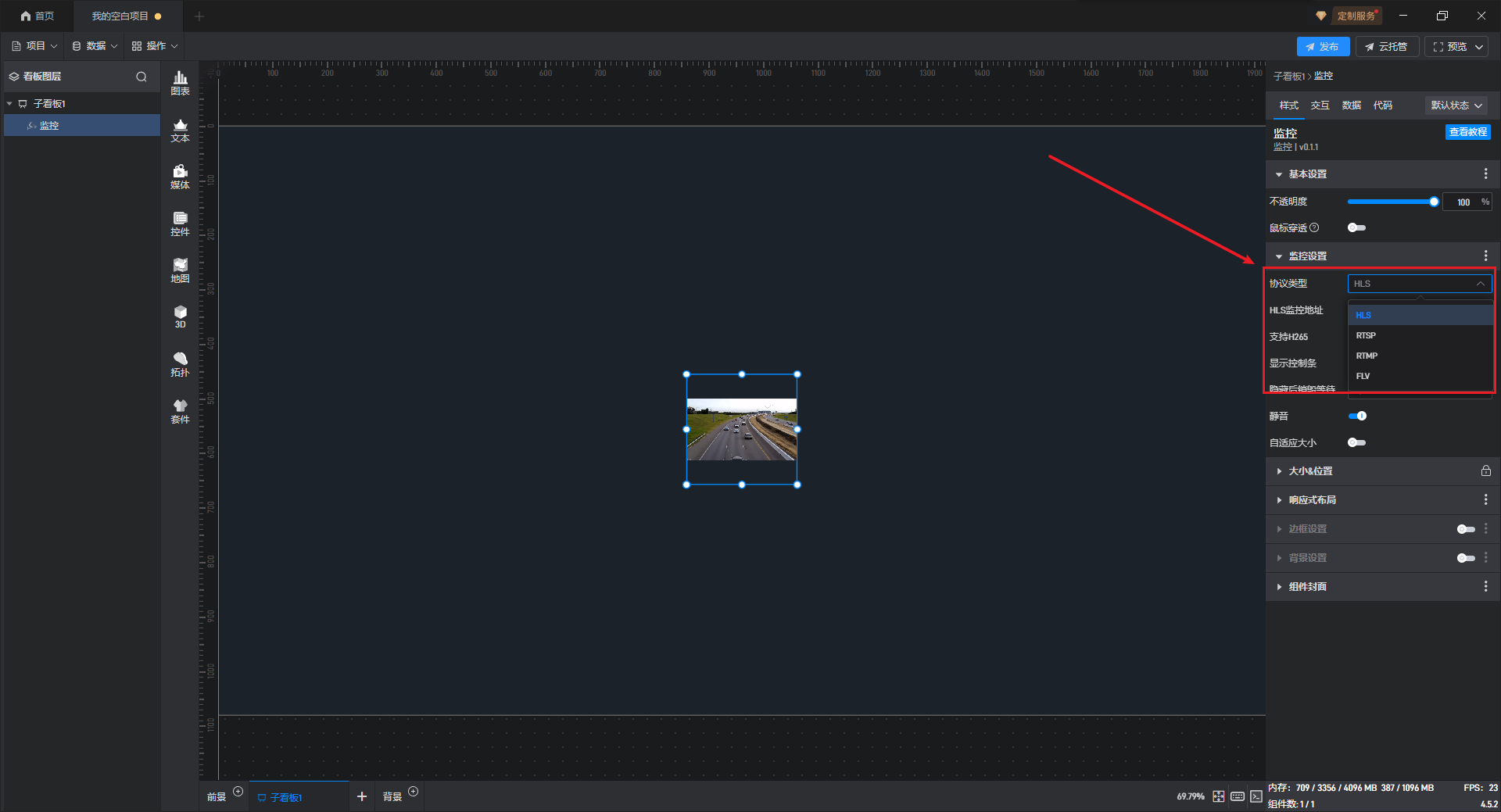1501x812 pixels.
Task: Click the 预览 preview button
Action: [1449, 47]
